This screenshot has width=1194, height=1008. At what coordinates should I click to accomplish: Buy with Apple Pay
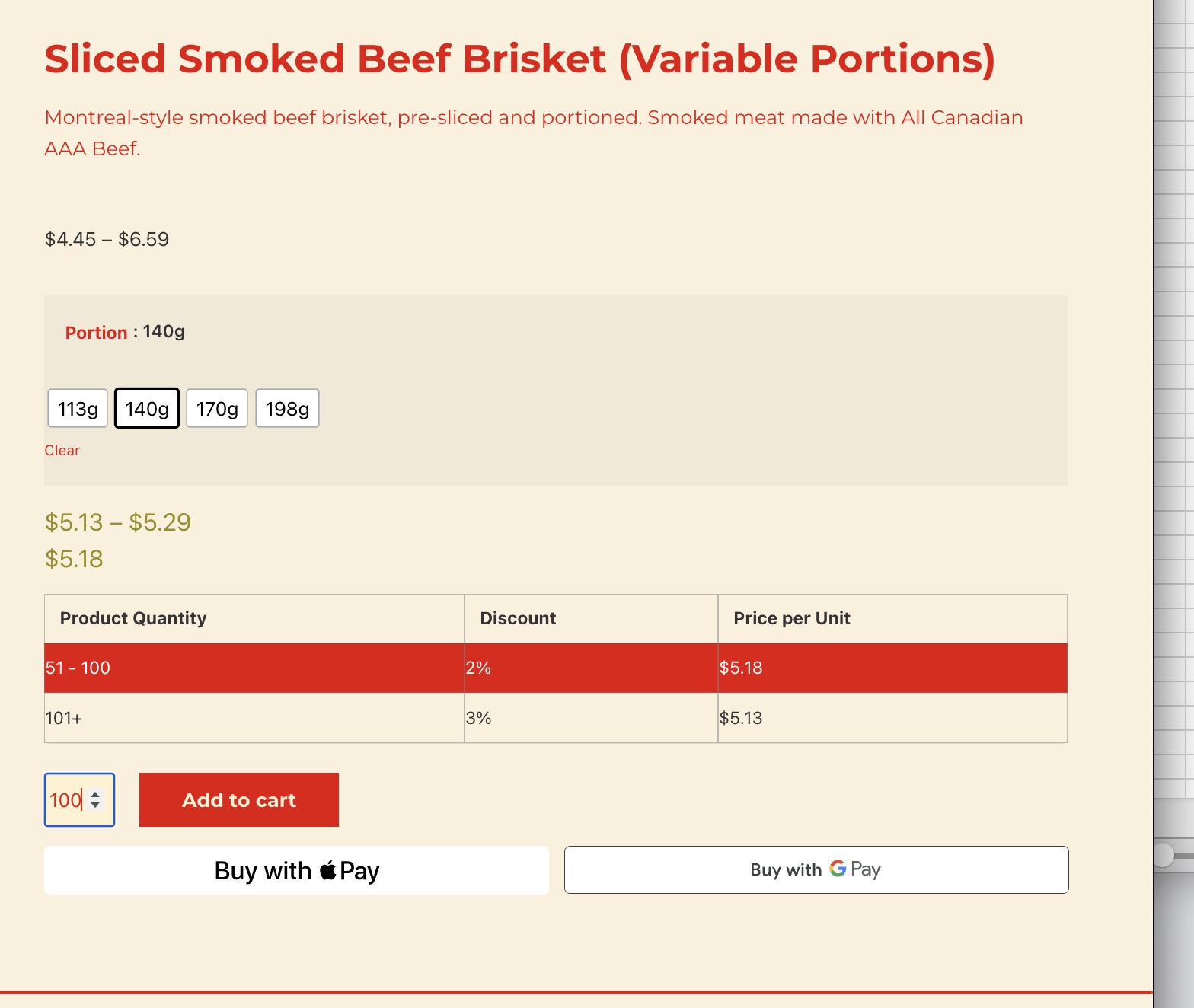[x=296, y=870]
